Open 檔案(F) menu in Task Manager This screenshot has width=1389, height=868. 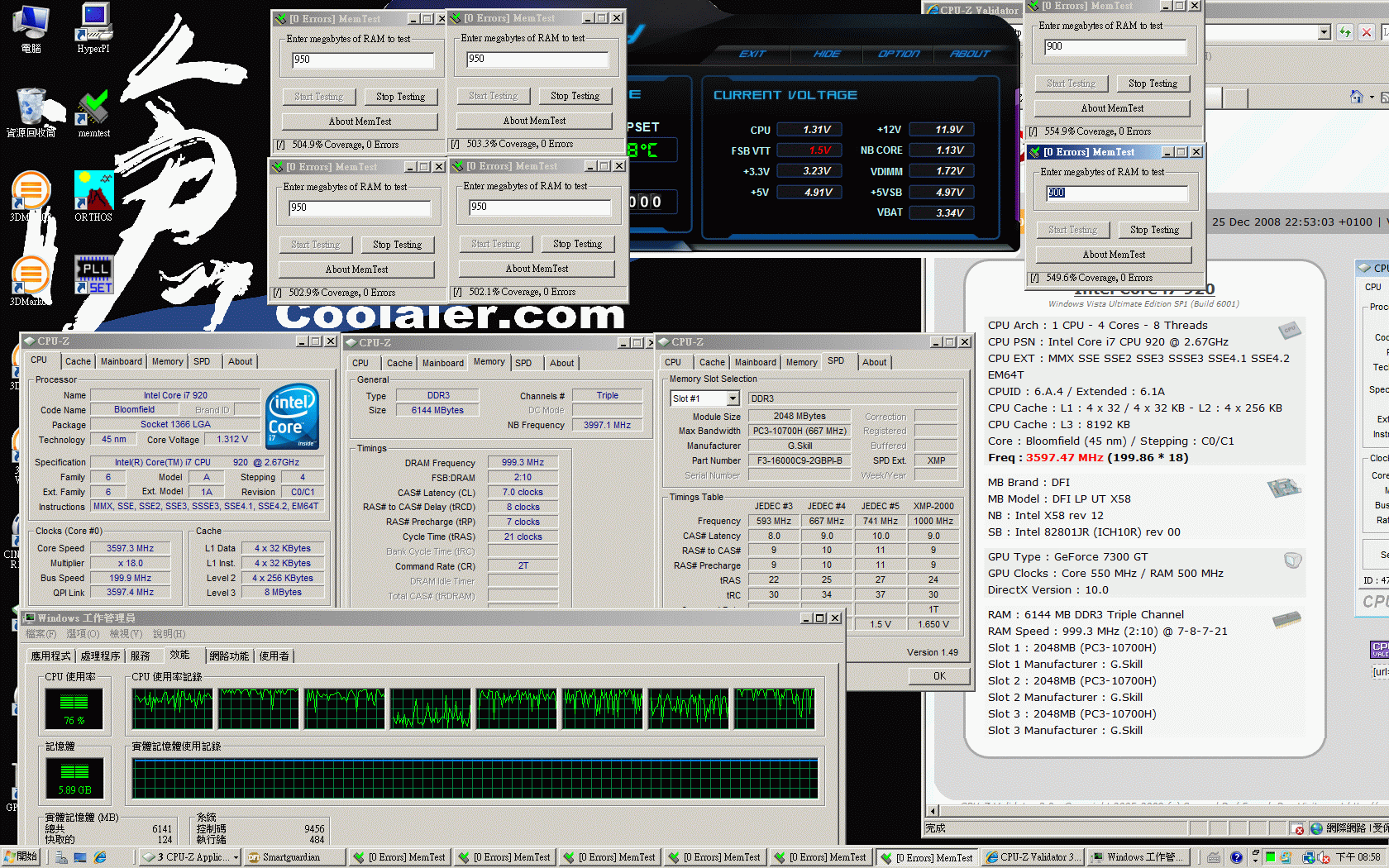[41, 634]
